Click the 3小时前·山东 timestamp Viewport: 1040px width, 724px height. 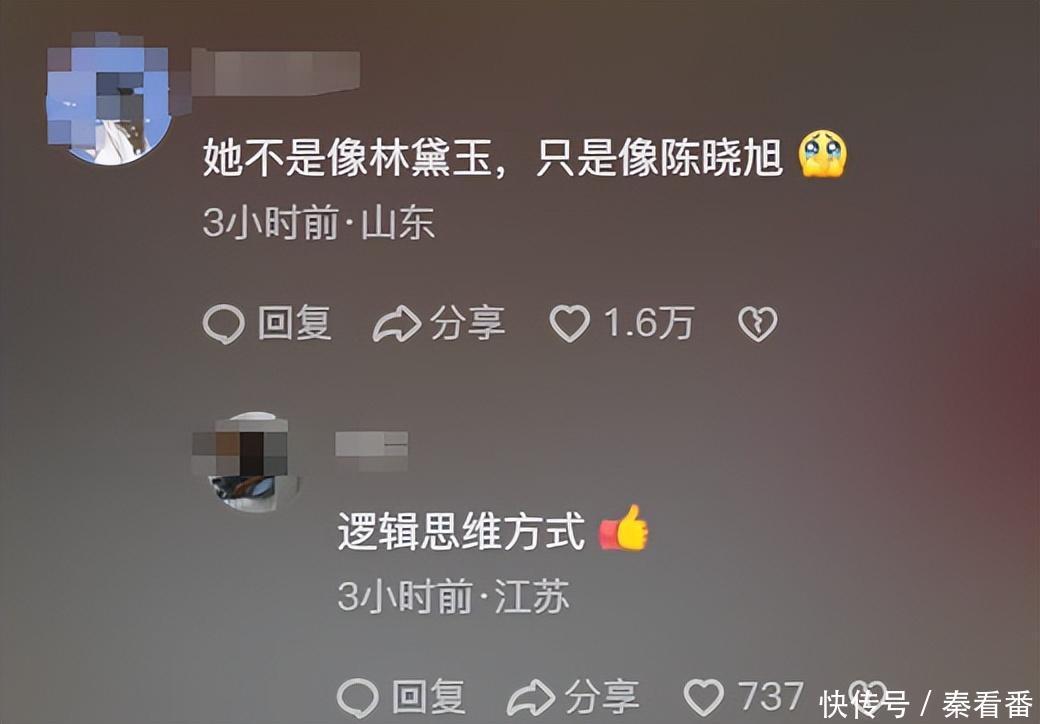[x=319, y=223]
